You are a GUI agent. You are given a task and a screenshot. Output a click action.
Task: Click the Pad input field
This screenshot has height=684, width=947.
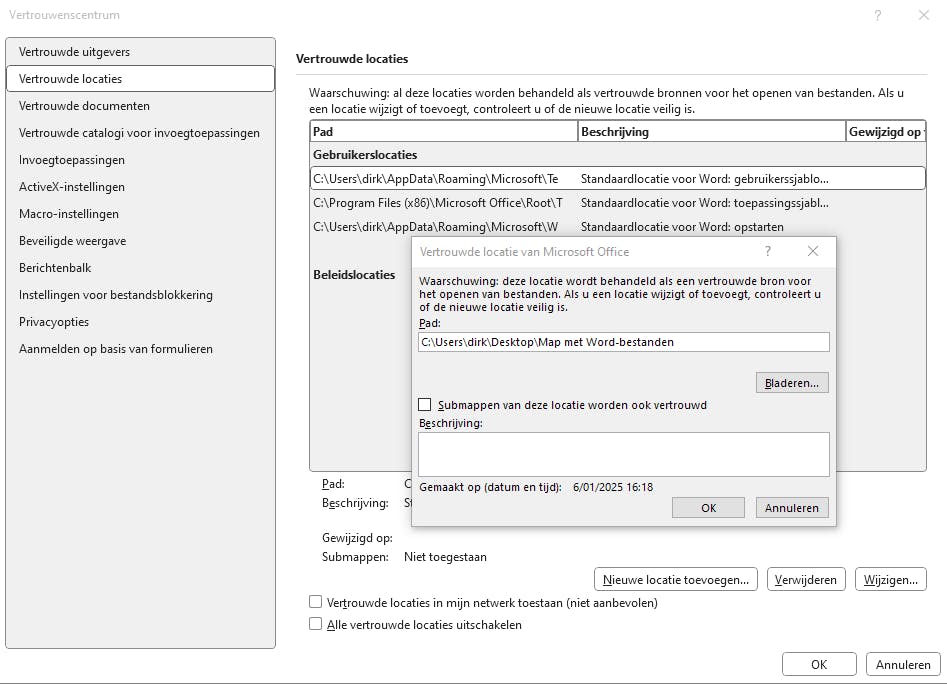[623, 342]
